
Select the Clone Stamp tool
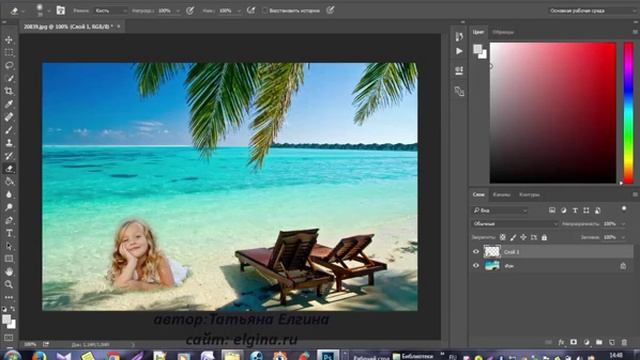pyautogui.click(x=9, y=143)
